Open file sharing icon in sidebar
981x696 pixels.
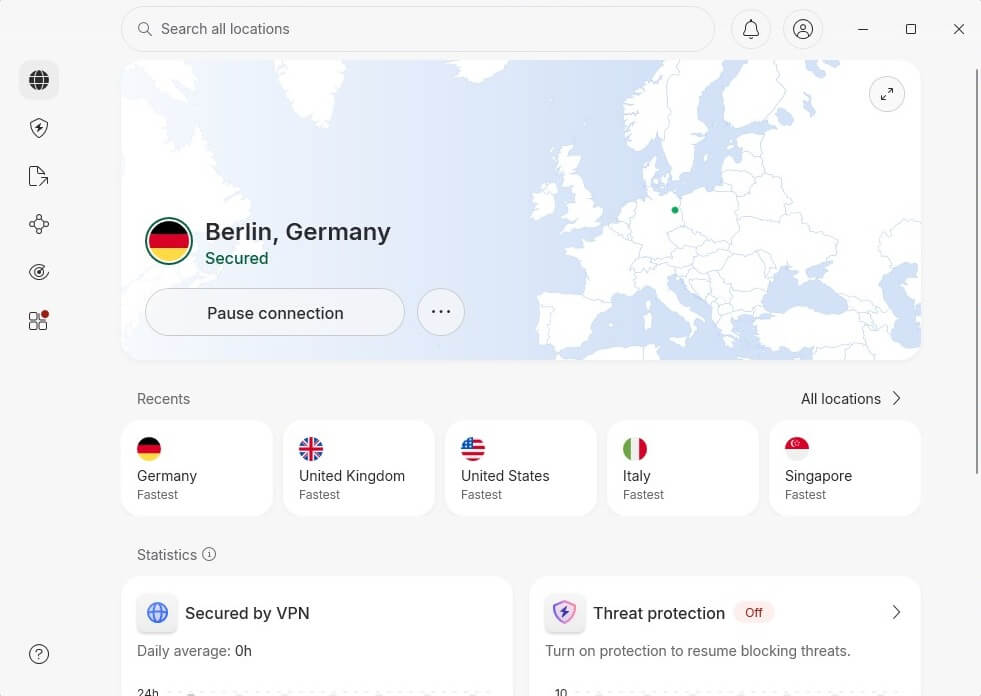click(39, 177)
